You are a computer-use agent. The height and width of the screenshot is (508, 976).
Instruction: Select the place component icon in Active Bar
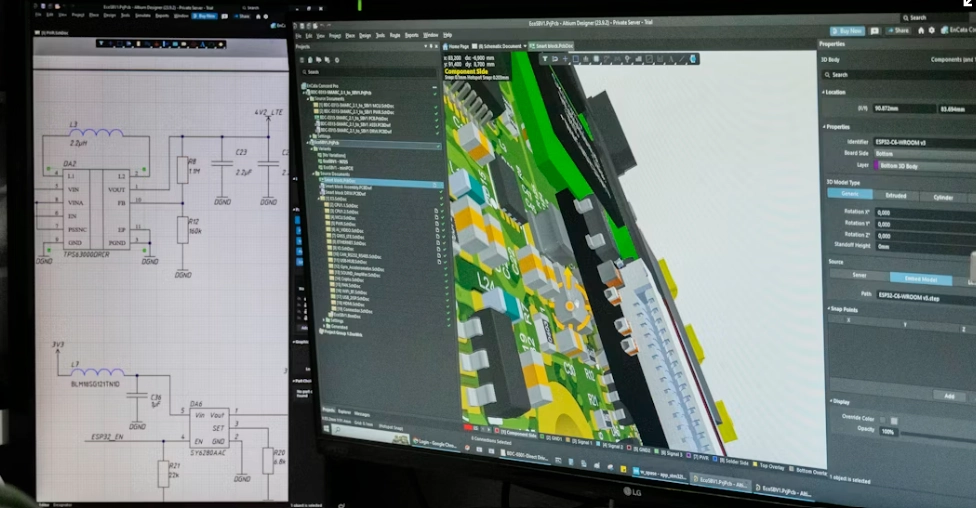596,59
